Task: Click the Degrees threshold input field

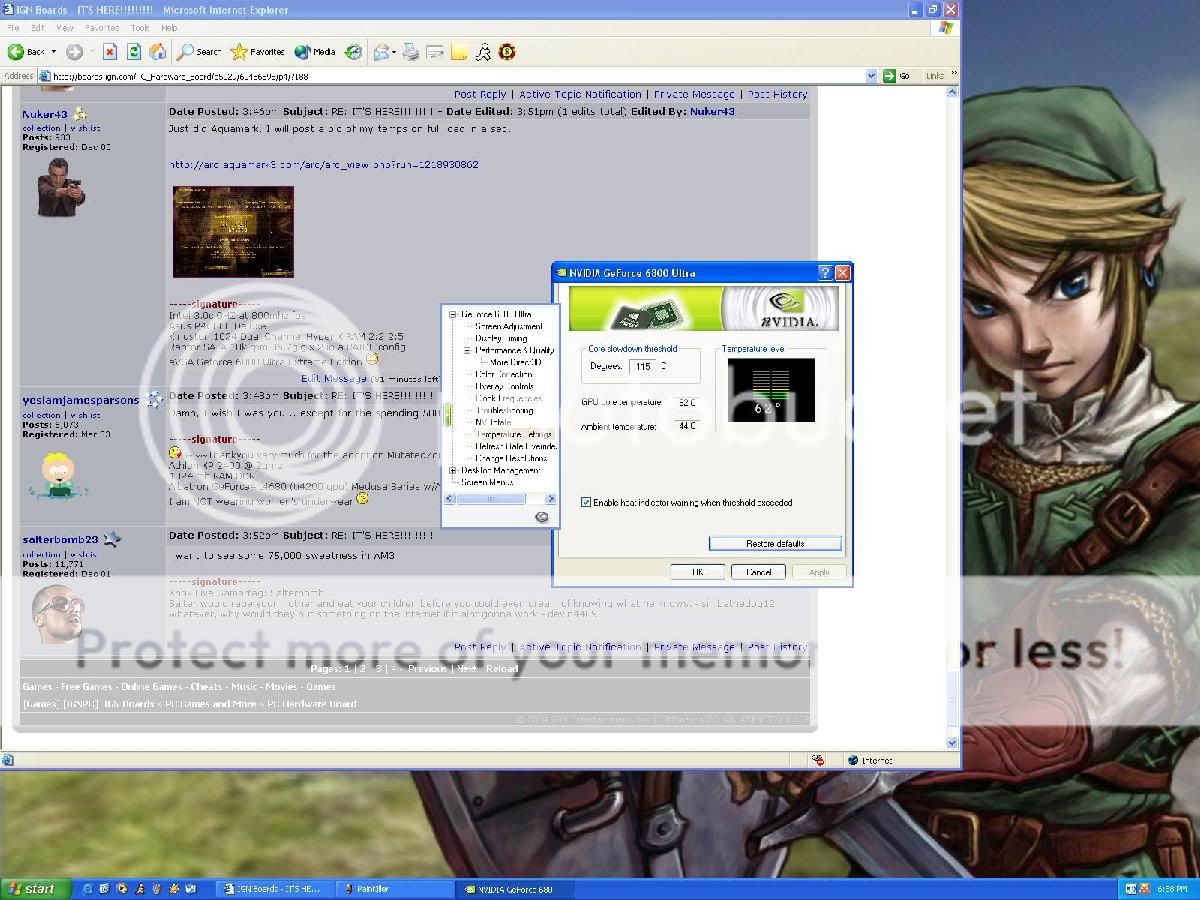Action: click(643, 366)
